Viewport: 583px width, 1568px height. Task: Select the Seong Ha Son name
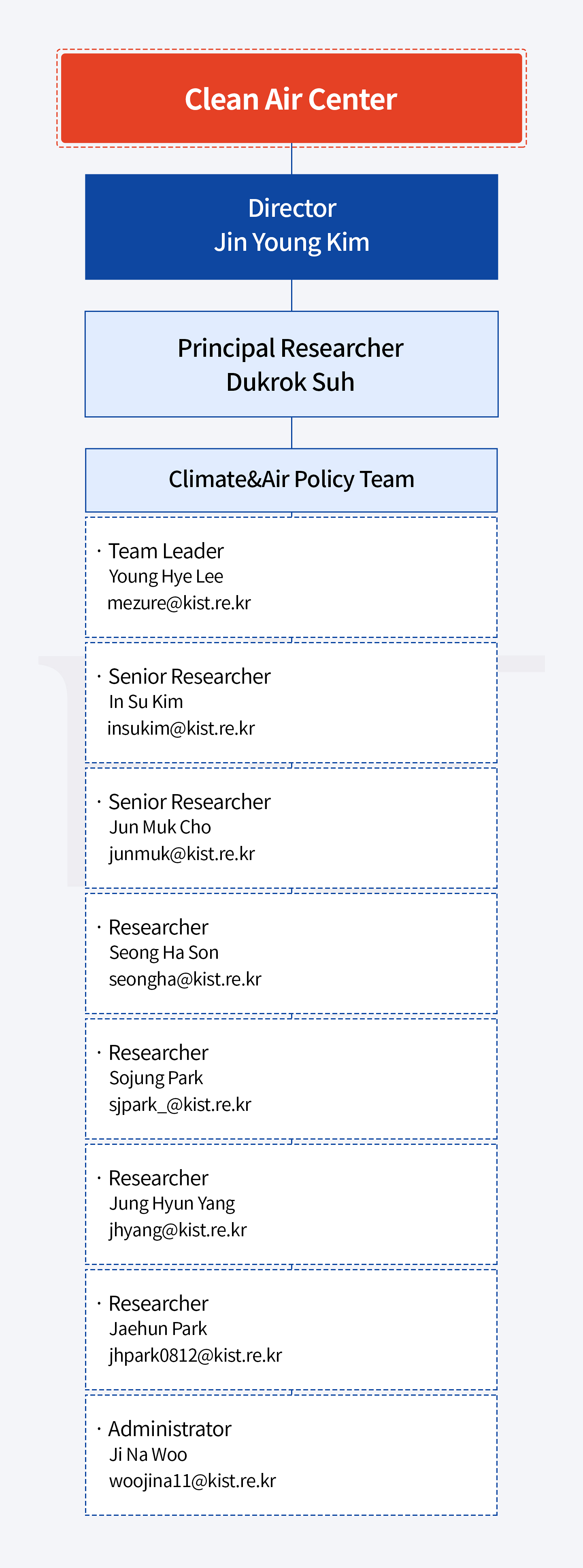click(x=164, y=953)
